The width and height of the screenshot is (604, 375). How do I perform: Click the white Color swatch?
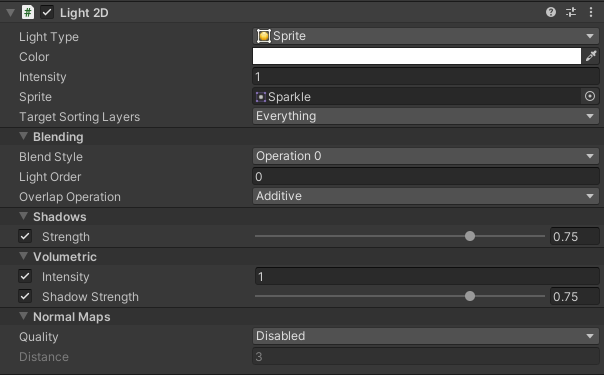tap(417, 56)
